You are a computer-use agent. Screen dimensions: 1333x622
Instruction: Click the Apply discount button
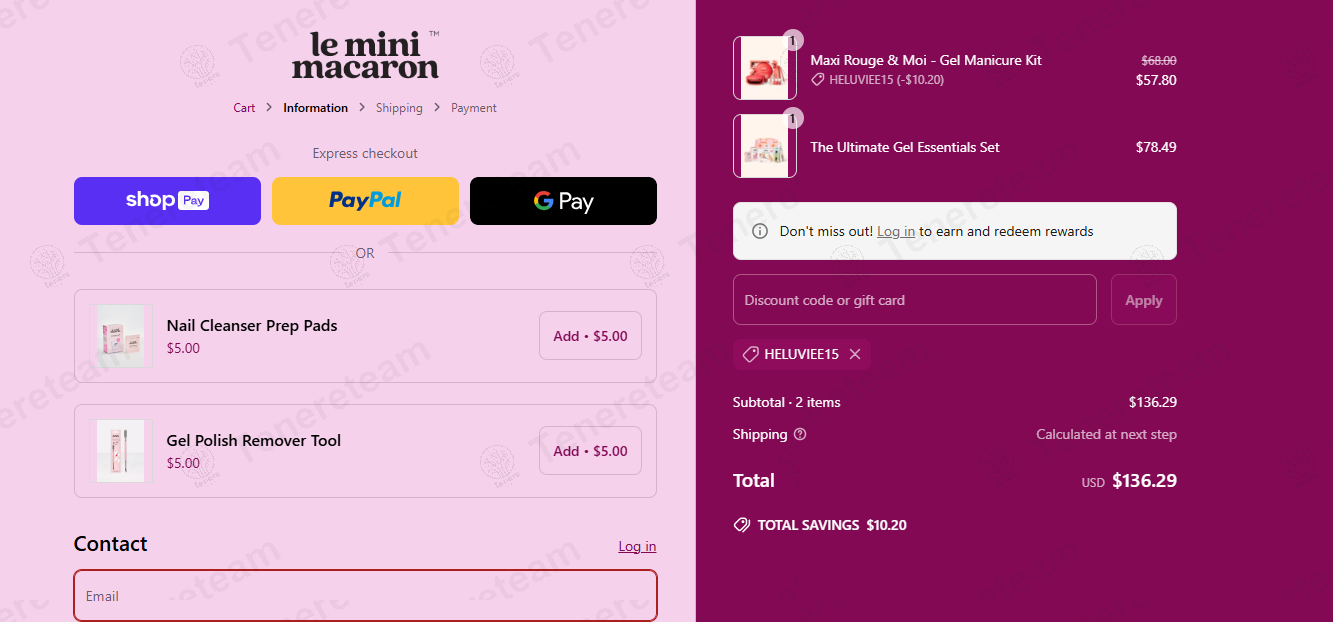tap(1143, 300)
